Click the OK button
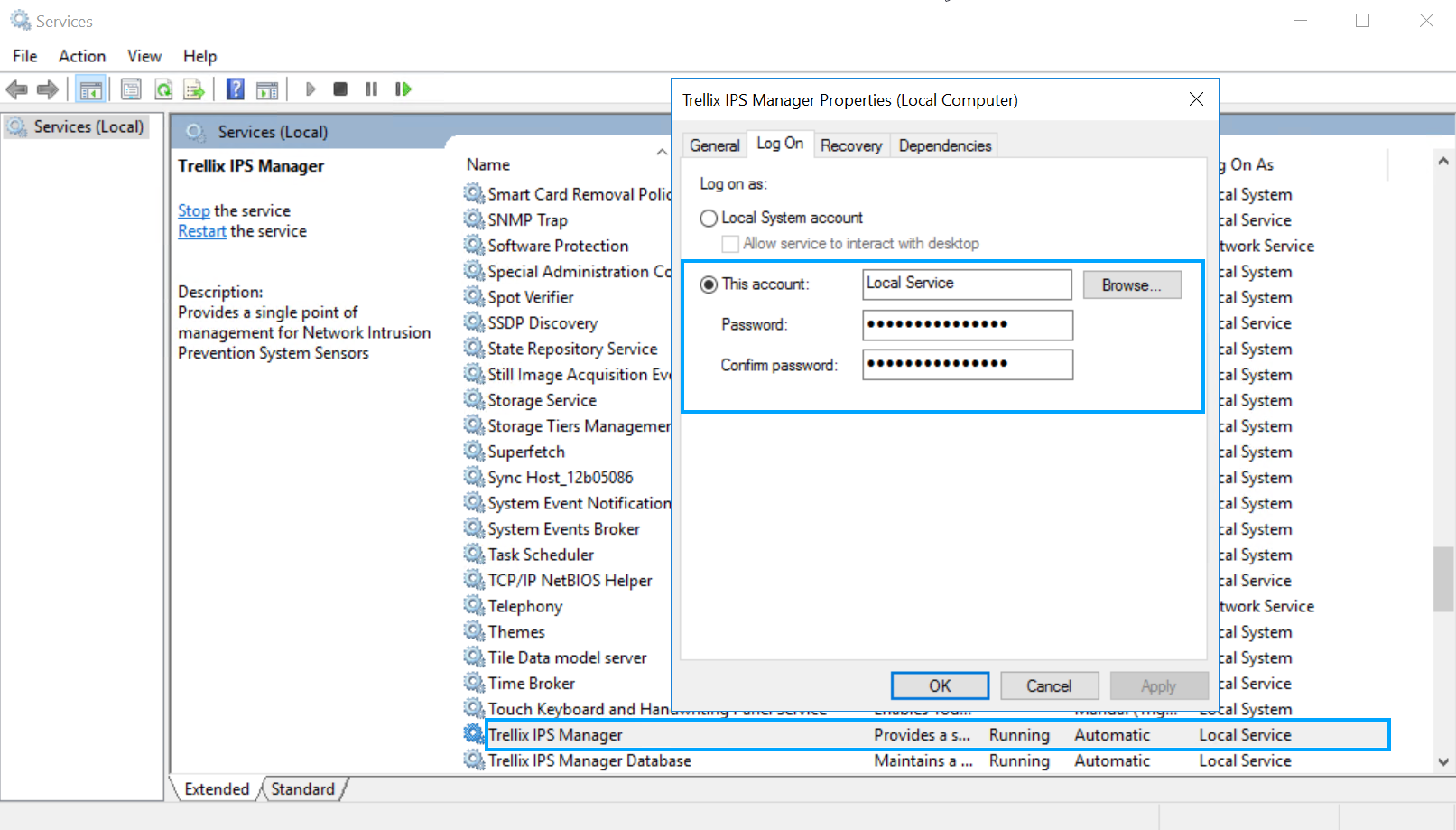 (x=940, y=685)
